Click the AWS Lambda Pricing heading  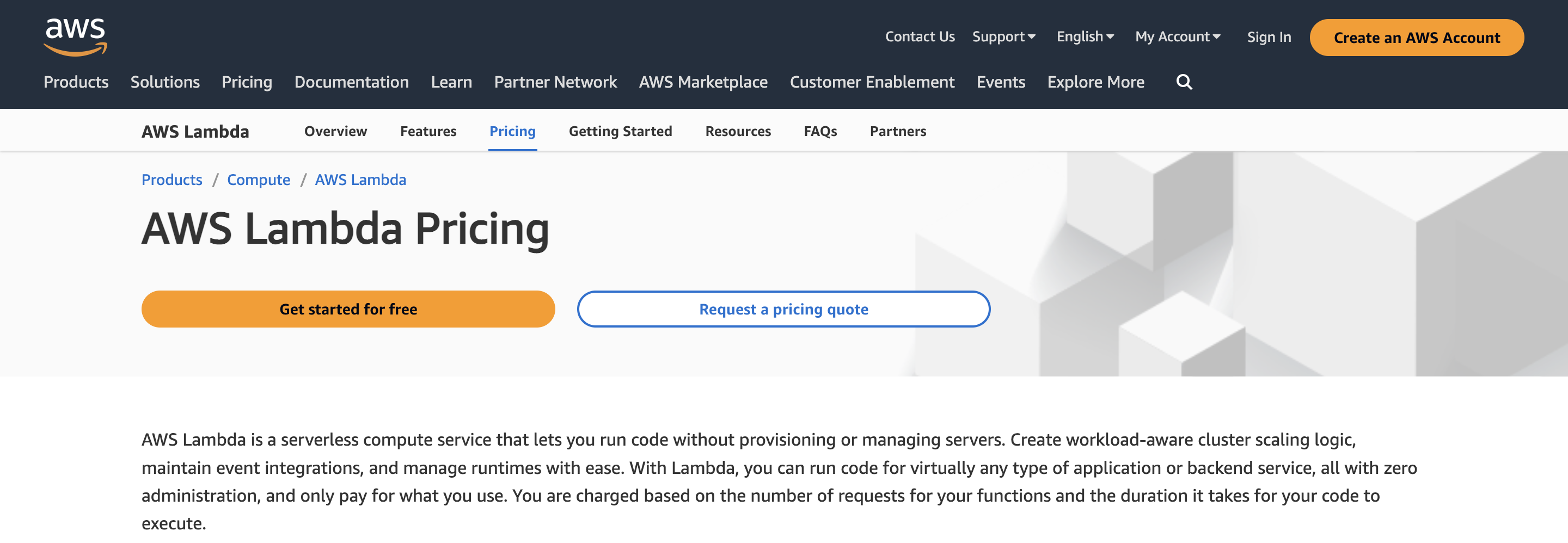(x=345, y=229)
